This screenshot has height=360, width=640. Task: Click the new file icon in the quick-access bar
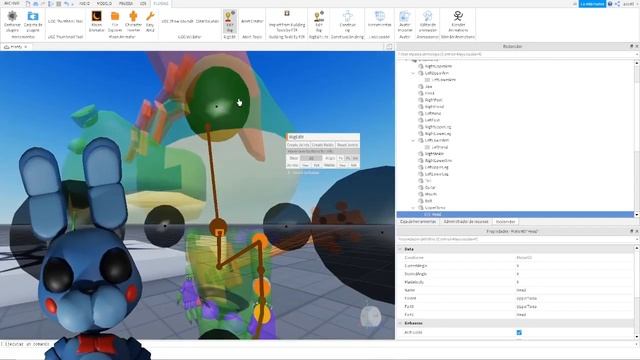point(28,4)
